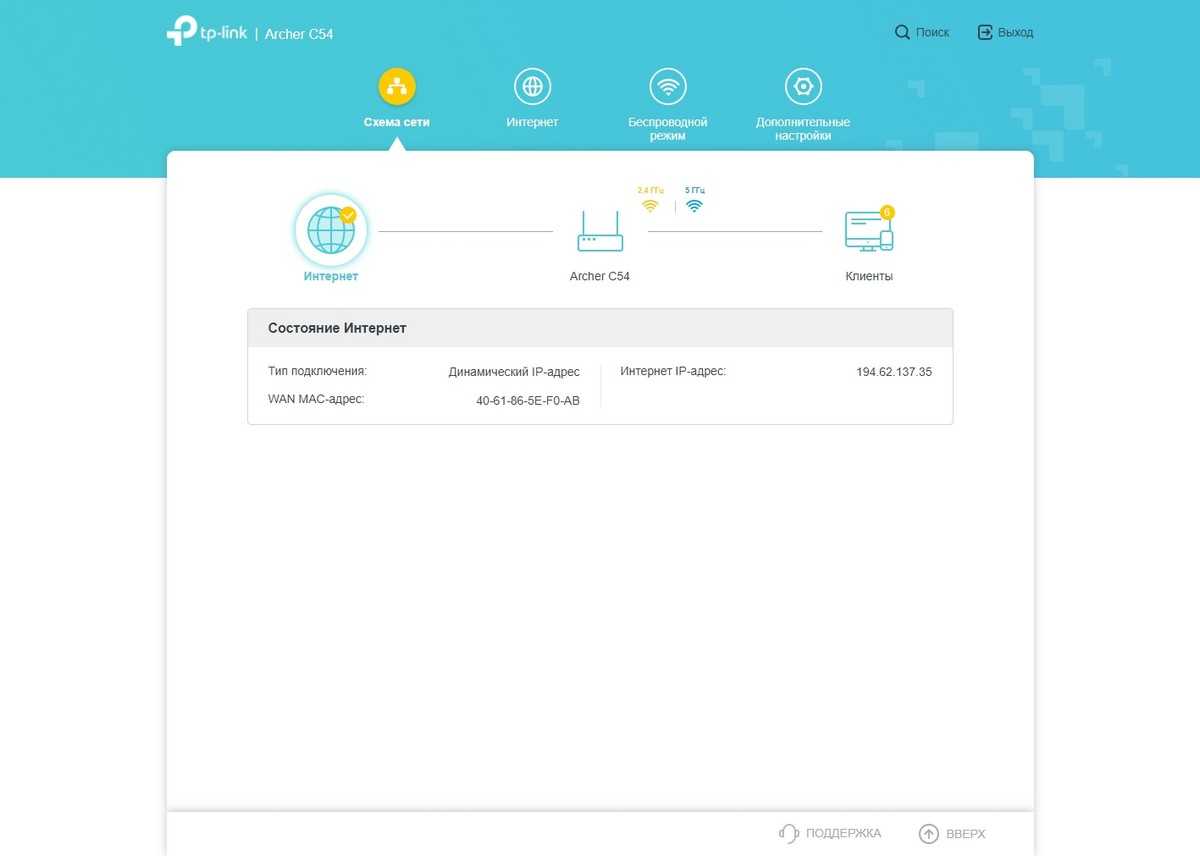The width and height of the screenshot is (1200, 856).
Task: Switch to the Беспроводной режим tab label
Action: [667, 129]
